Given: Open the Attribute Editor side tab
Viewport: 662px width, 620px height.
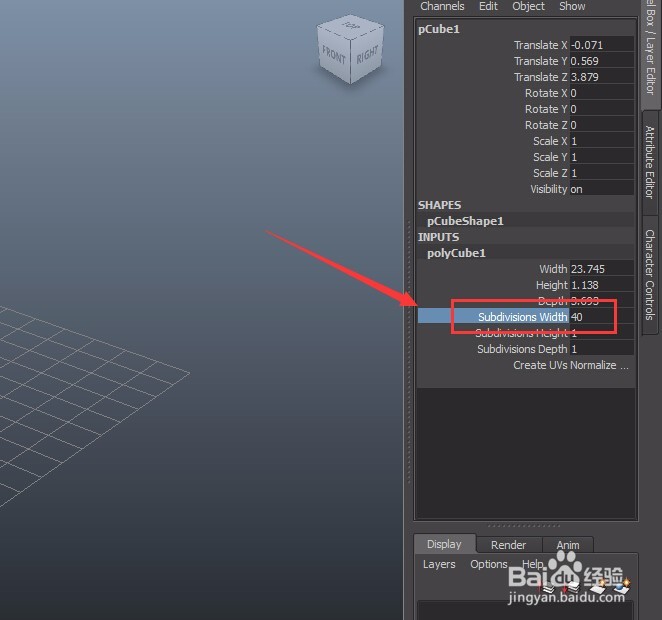Looking at the screenshot, I should coord(650,162).
